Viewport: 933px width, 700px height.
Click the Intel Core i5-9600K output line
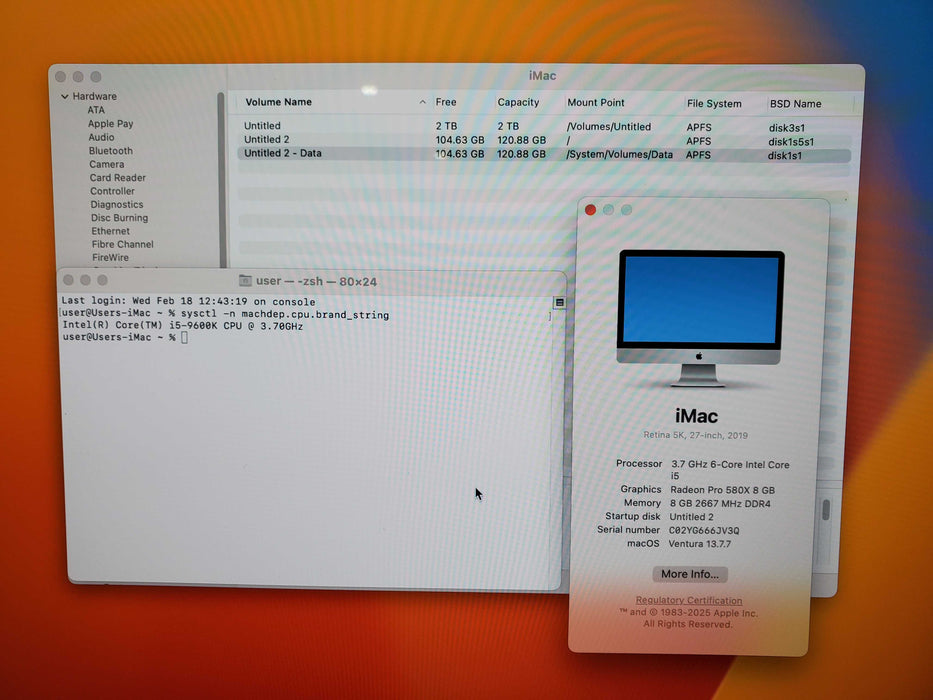183,326
